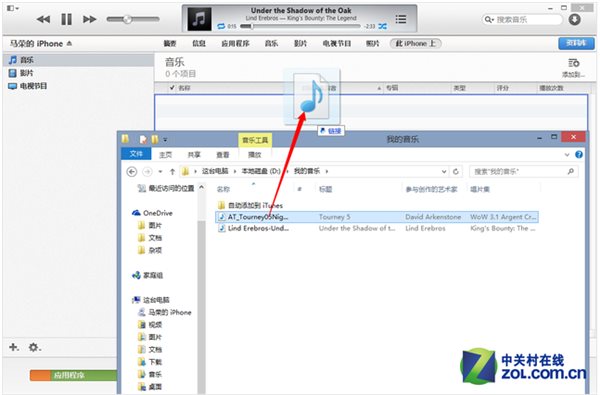Click the navigation pane scrollbar in Explorer
The height and width of the screenshot is (395, 600).
click(x=201, y=306)
